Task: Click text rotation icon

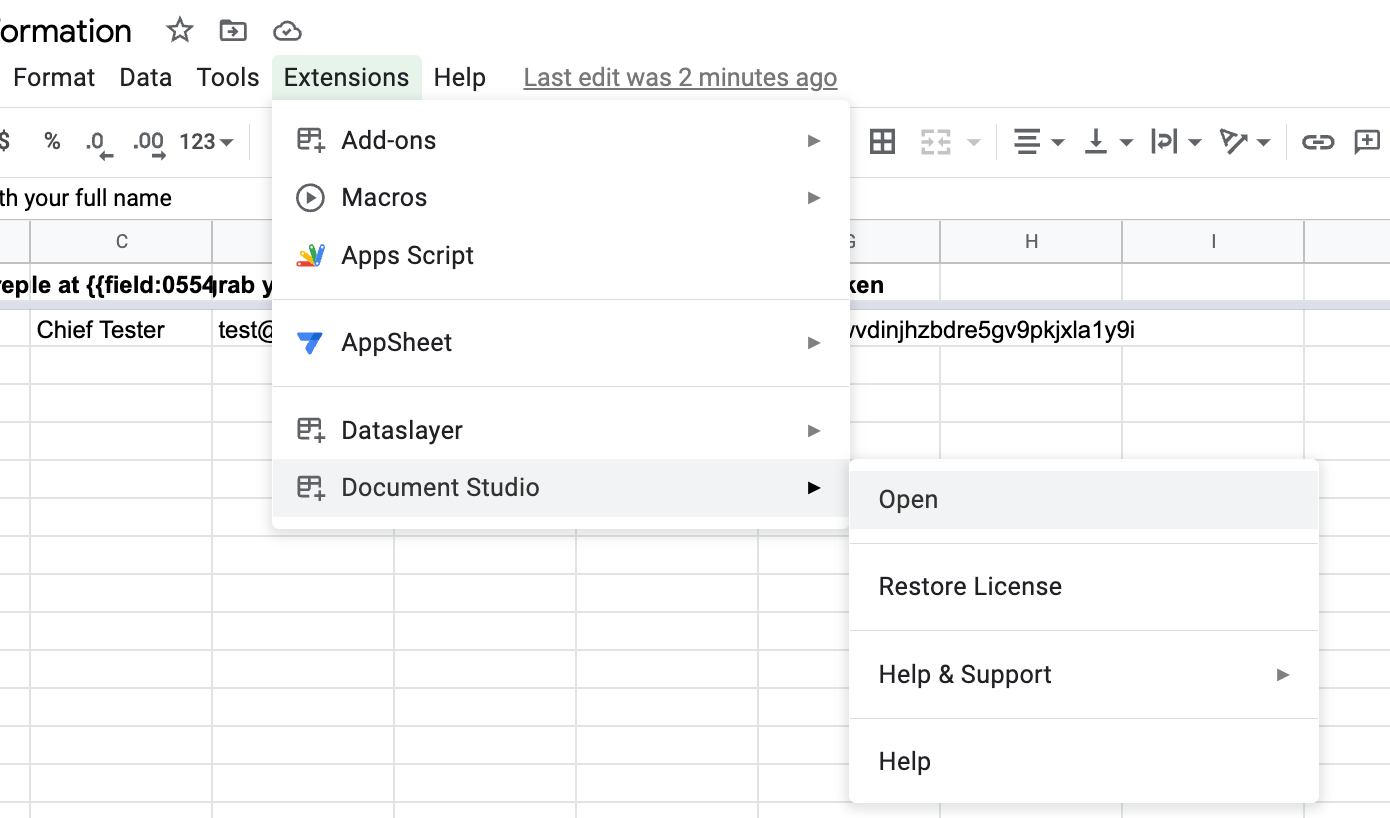Action: 1234,142
